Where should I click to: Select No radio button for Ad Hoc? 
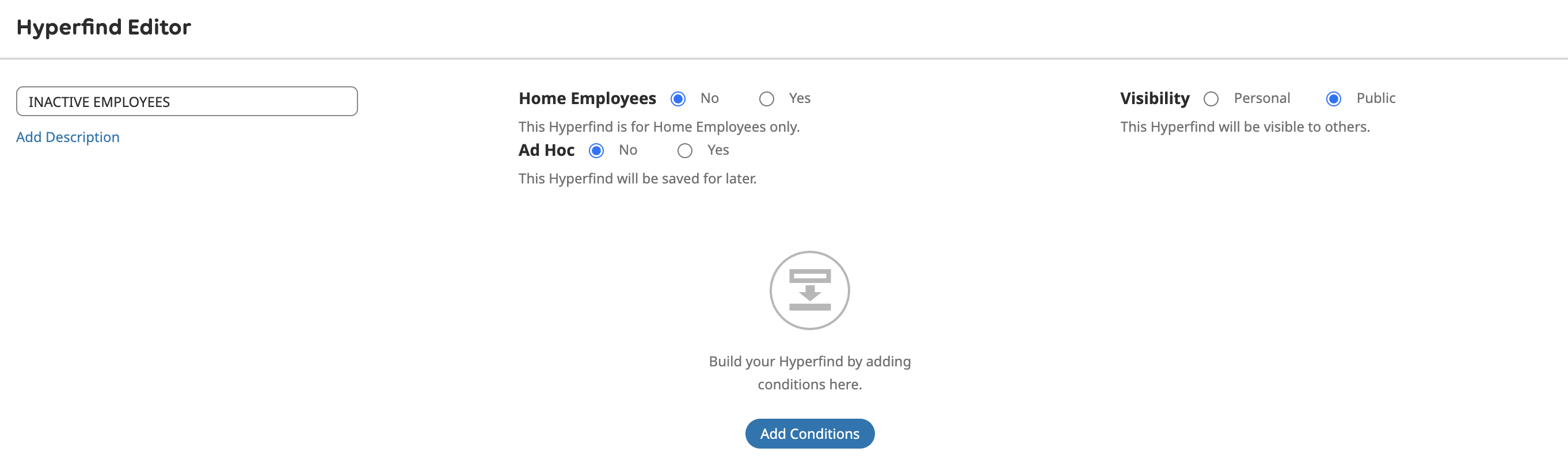tap(596, 150)
